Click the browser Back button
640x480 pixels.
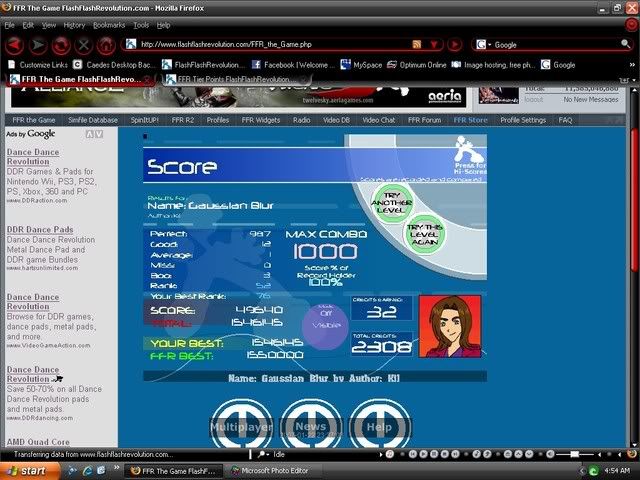click(16, 45)
